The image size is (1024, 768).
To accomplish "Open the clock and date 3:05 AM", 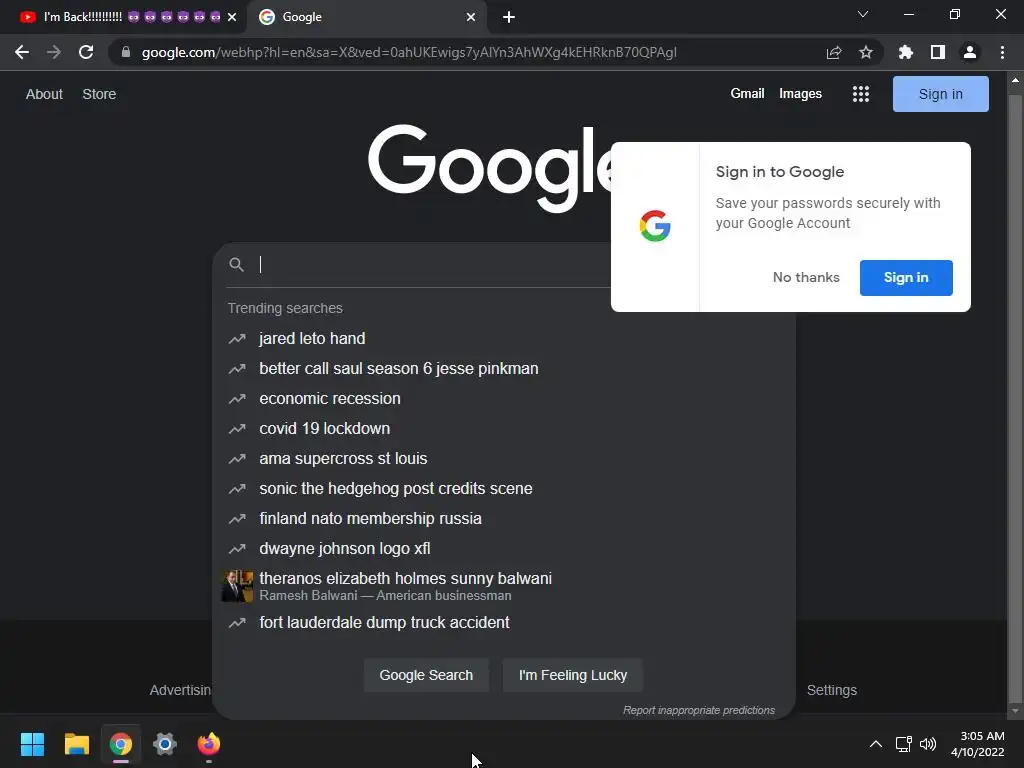I will pos(978,744).
